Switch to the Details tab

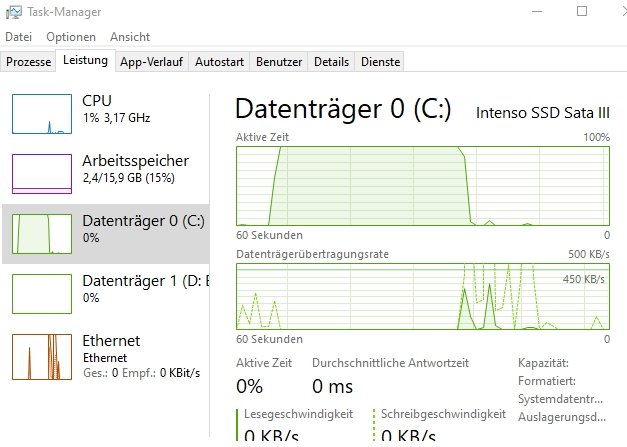(x=331, y=62)
